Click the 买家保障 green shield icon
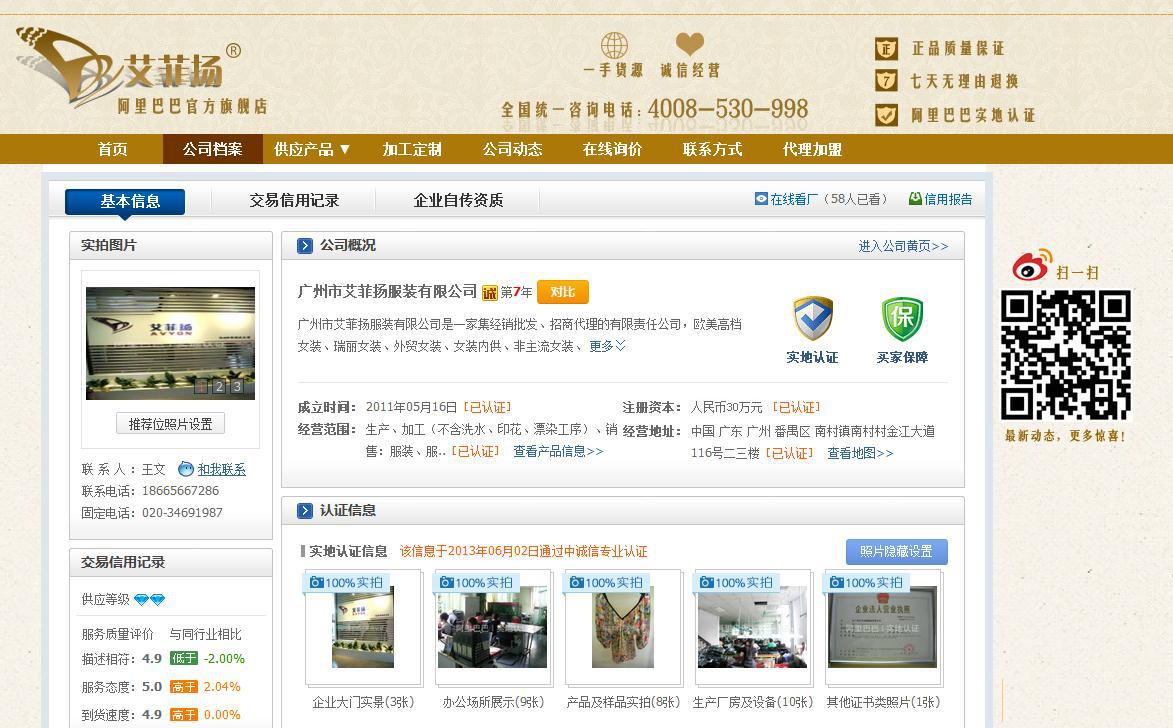Image resolution: width=1173 pixels, height=728 pixels. point(902,319)
